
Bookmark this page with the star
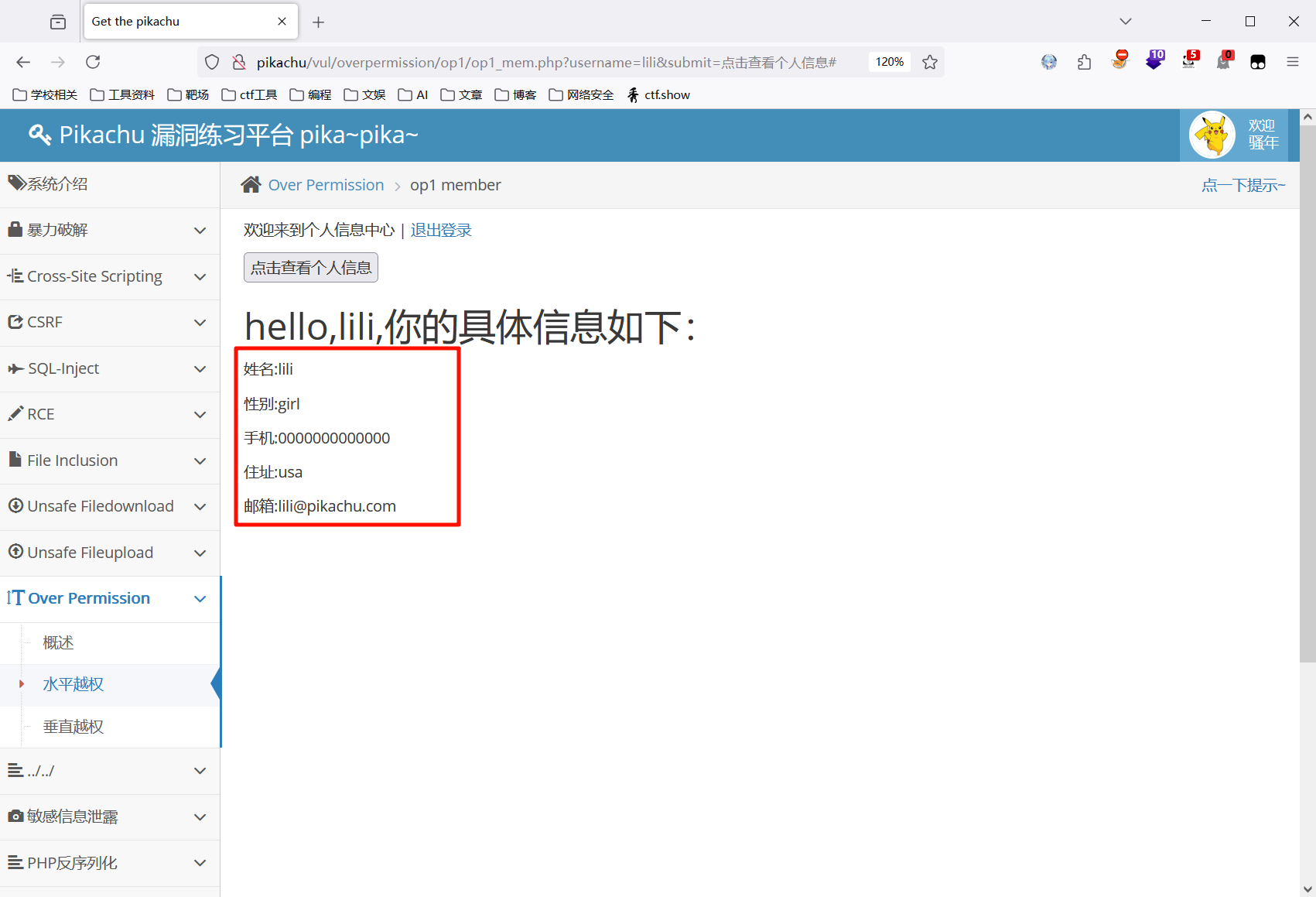point(930,62)
